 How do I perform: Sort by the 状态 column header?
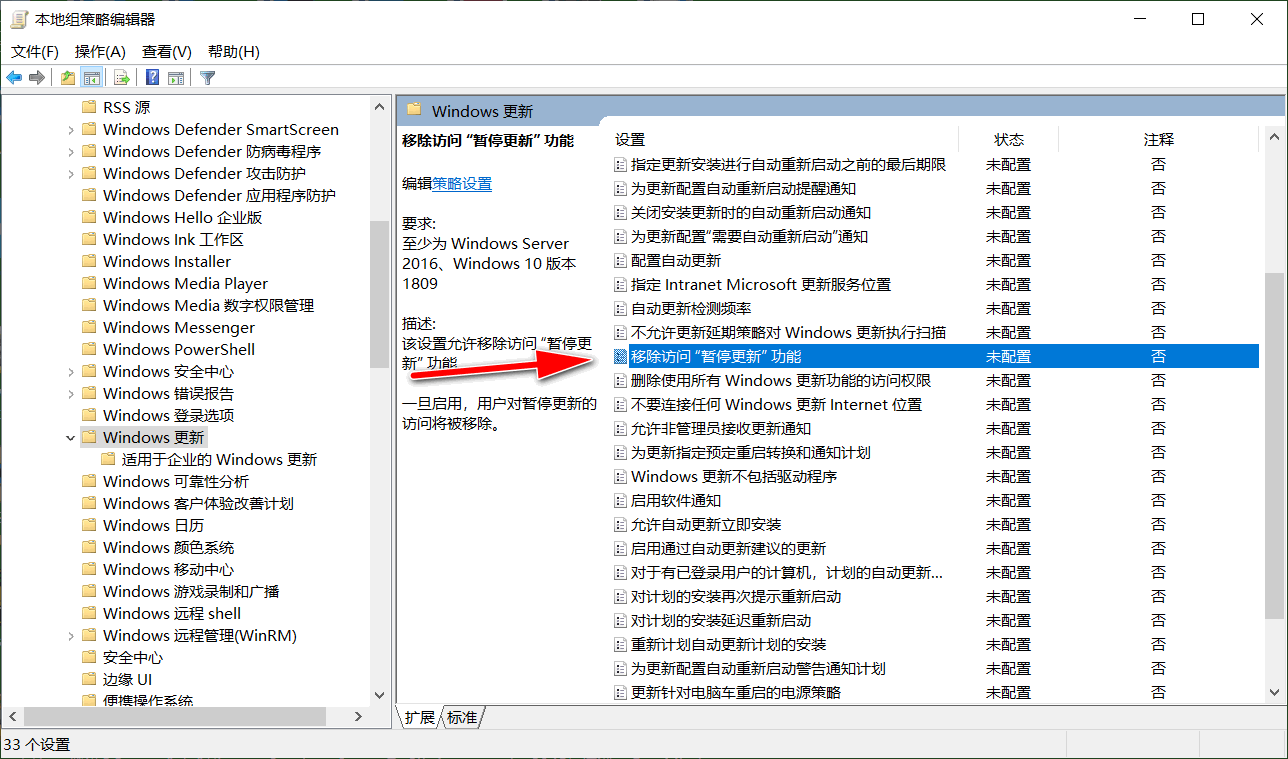(x=1008, y=139)
